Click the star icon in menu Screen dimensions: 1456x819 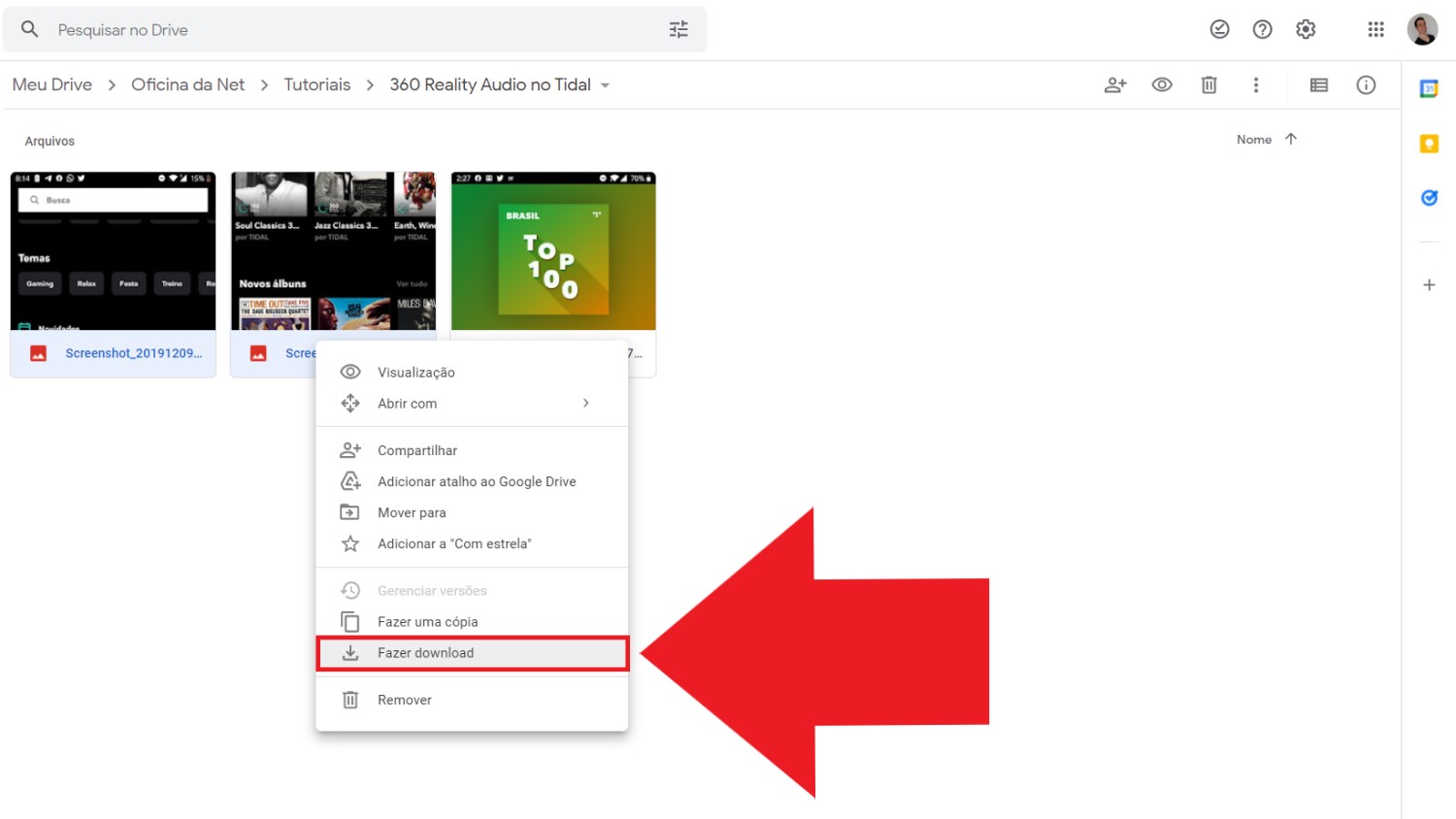(x=350, y=543)
